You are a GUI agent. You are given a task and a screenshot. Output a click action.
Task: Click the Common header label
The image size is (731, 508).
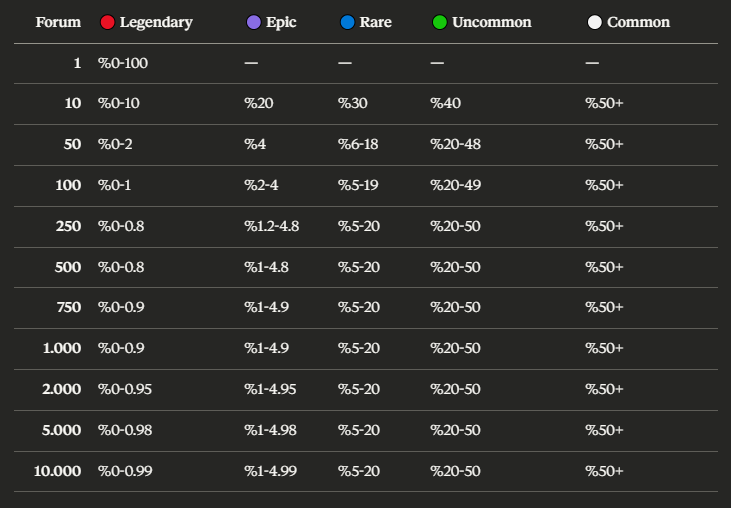(x=639, y=22)
